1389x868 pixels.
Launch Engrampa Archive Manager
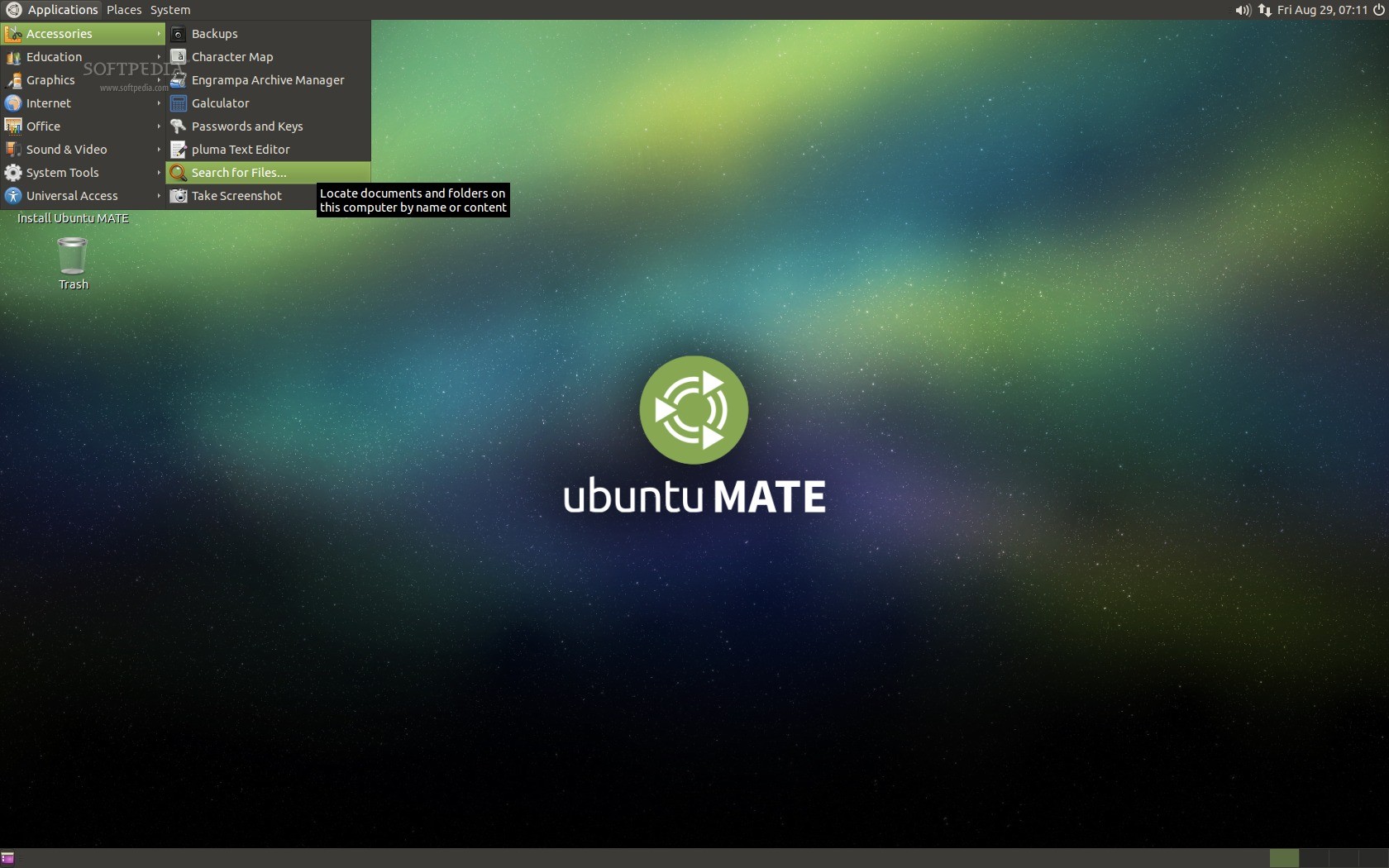tap(268, 80)
